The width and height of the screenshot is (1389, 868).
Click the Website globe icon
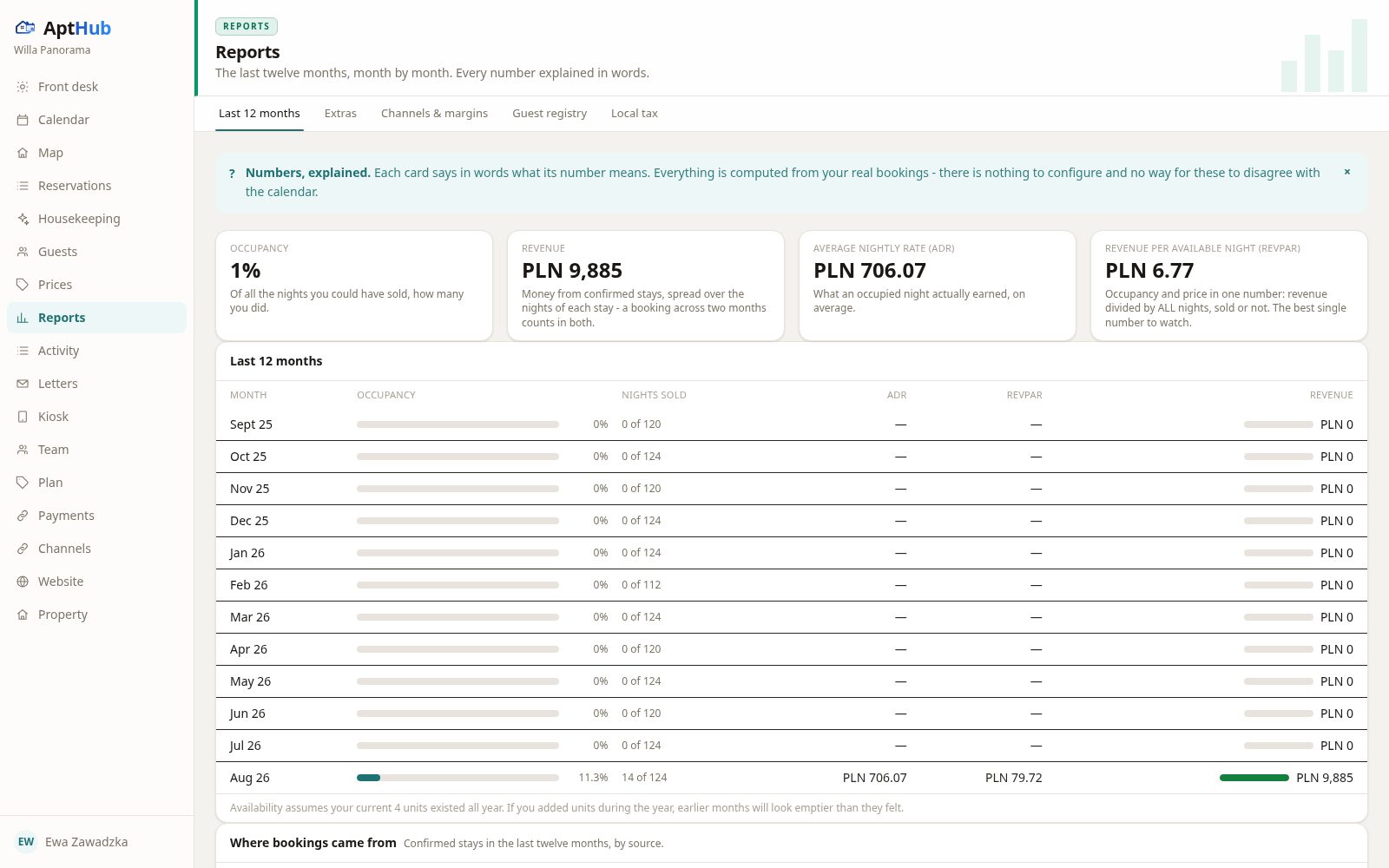pyautogui.click(x=23, y=582)
